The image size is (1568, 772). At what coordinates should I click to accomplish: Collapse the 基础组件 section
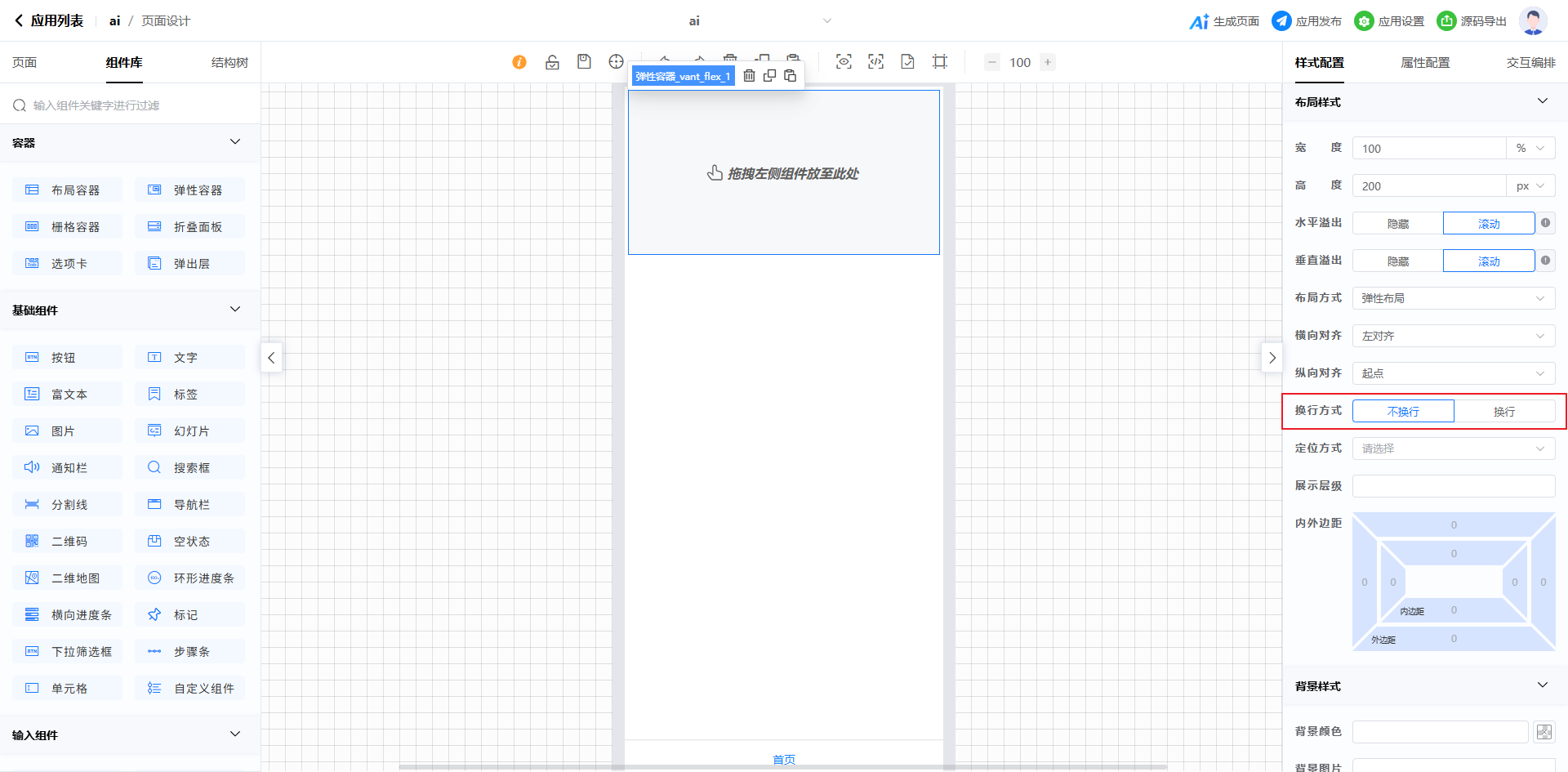[235, 310]
